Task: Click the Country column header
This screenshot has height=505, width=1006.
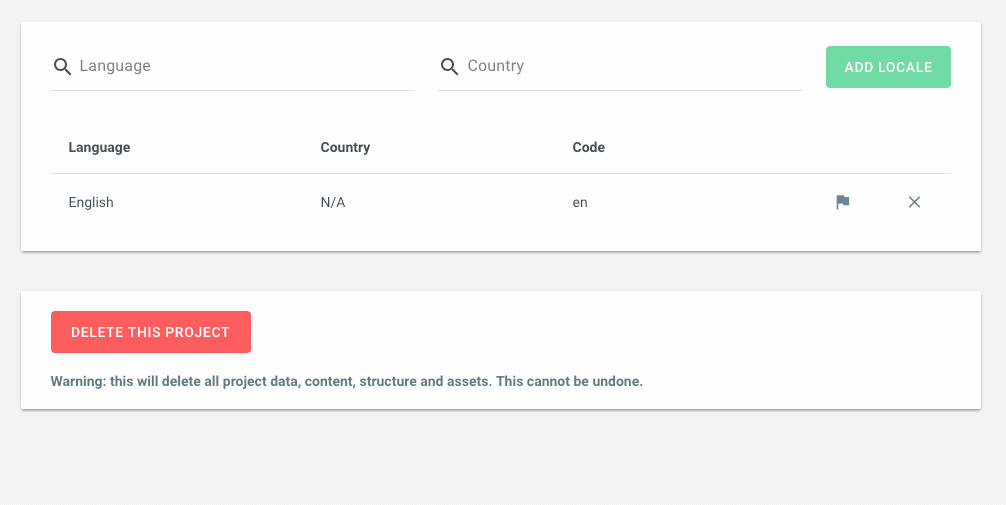Action: [x=345, y=147]
